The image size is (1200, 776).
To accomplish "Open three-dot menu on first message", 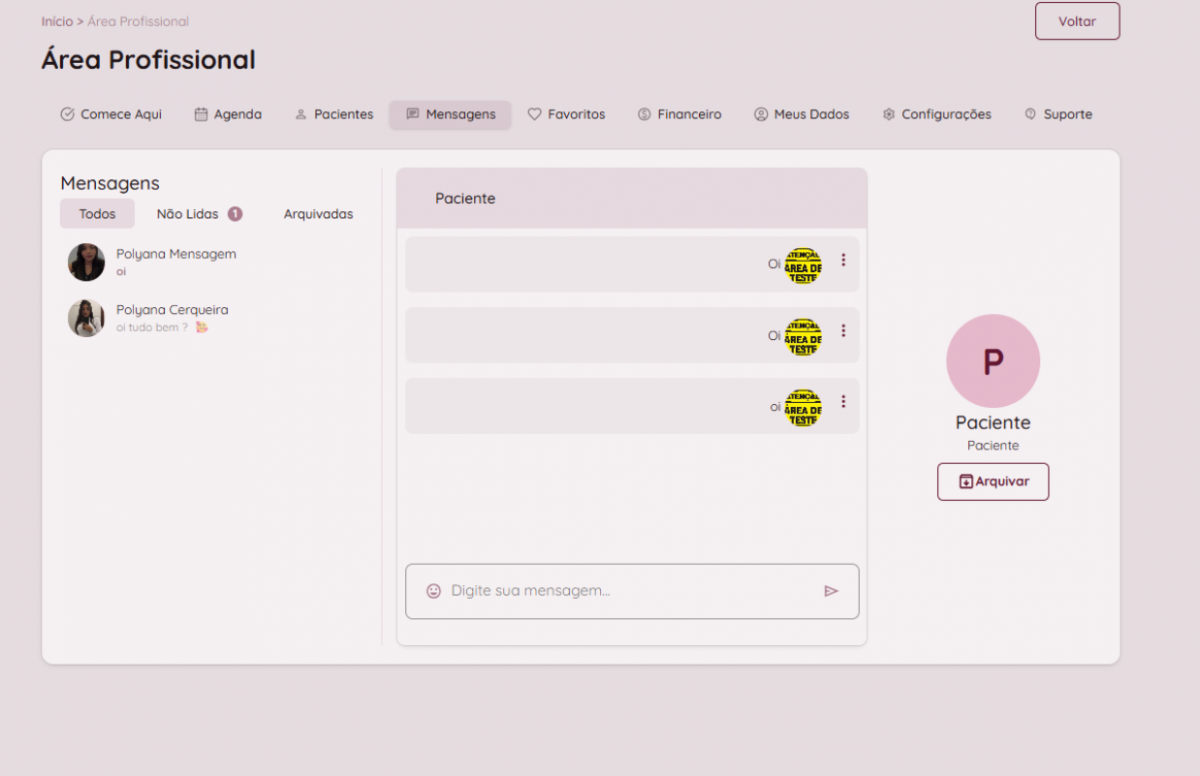I will (843, 260).
